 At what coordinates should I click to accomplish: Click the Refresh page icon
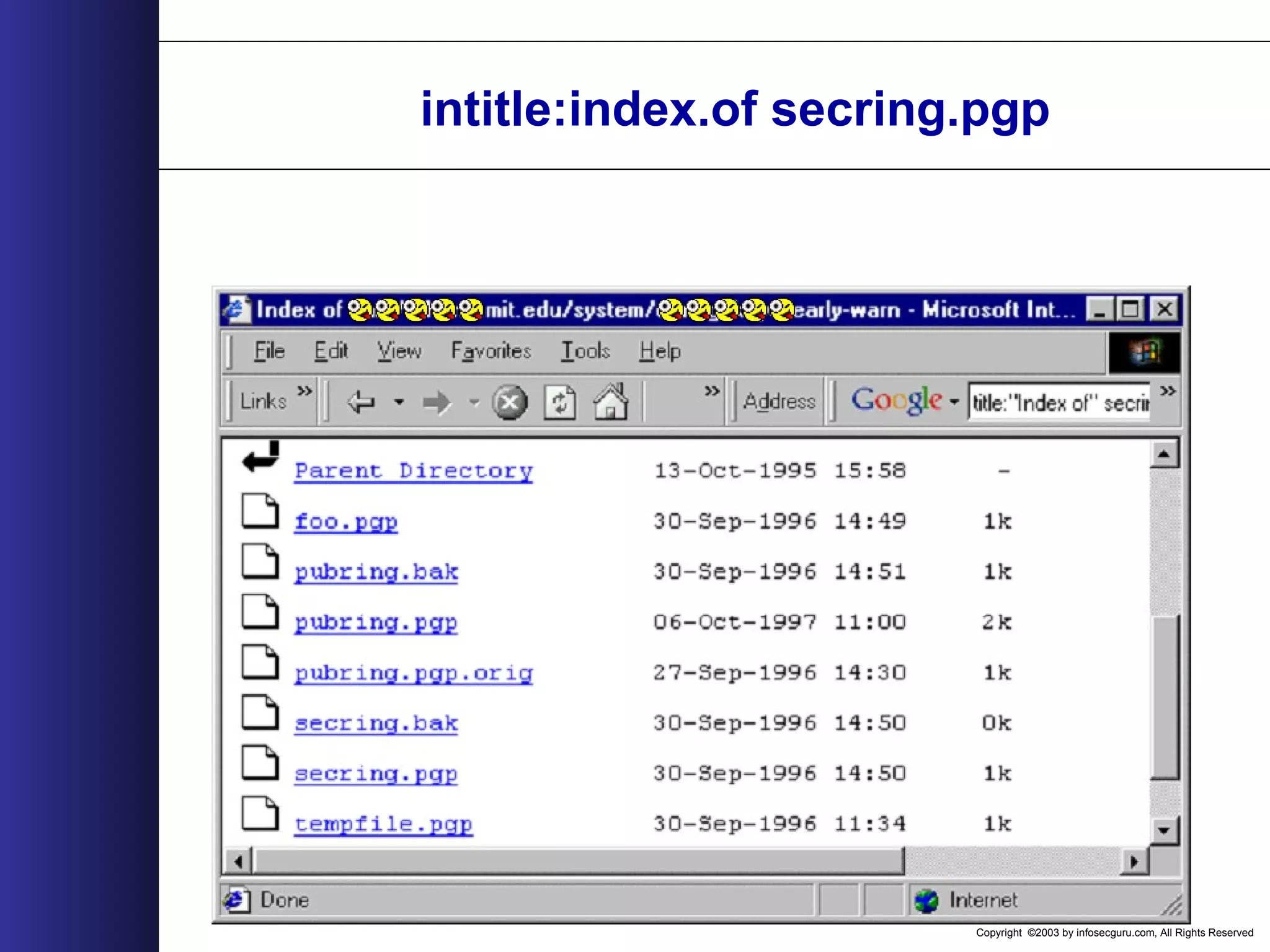click(x=559, y=402)
